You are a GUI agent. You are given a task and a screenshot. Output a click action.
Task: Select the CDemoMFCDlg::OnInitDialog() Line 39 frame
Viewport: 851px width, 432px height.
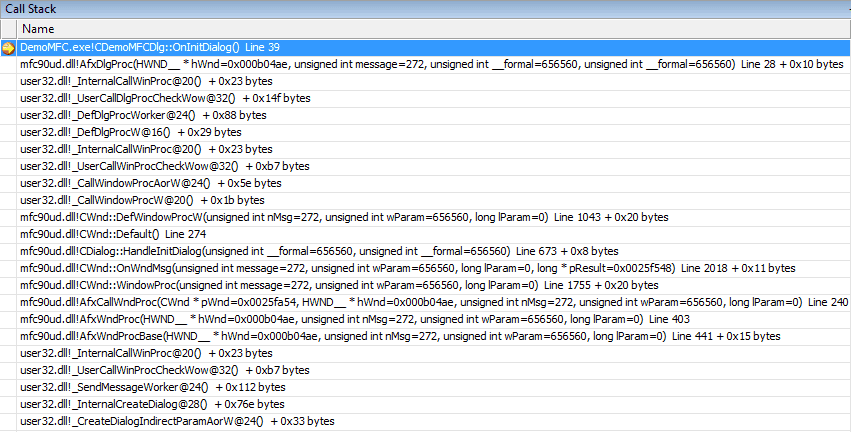coord(434,47)
